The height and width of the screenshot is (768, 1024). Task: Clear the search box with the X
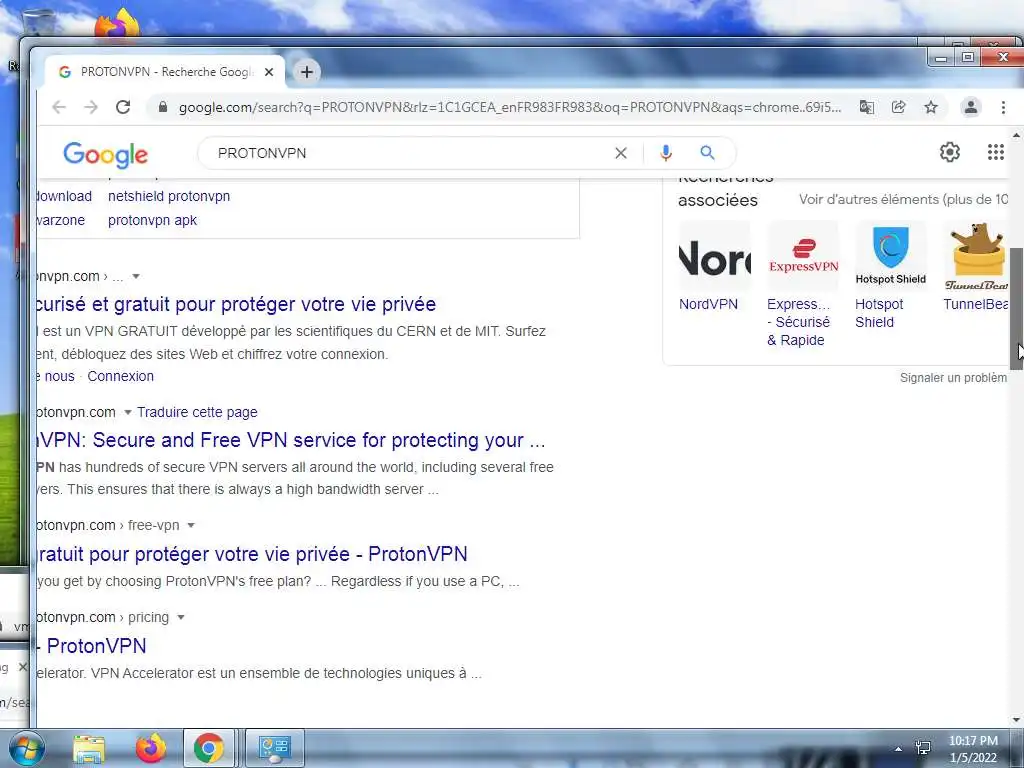[620, 153]
